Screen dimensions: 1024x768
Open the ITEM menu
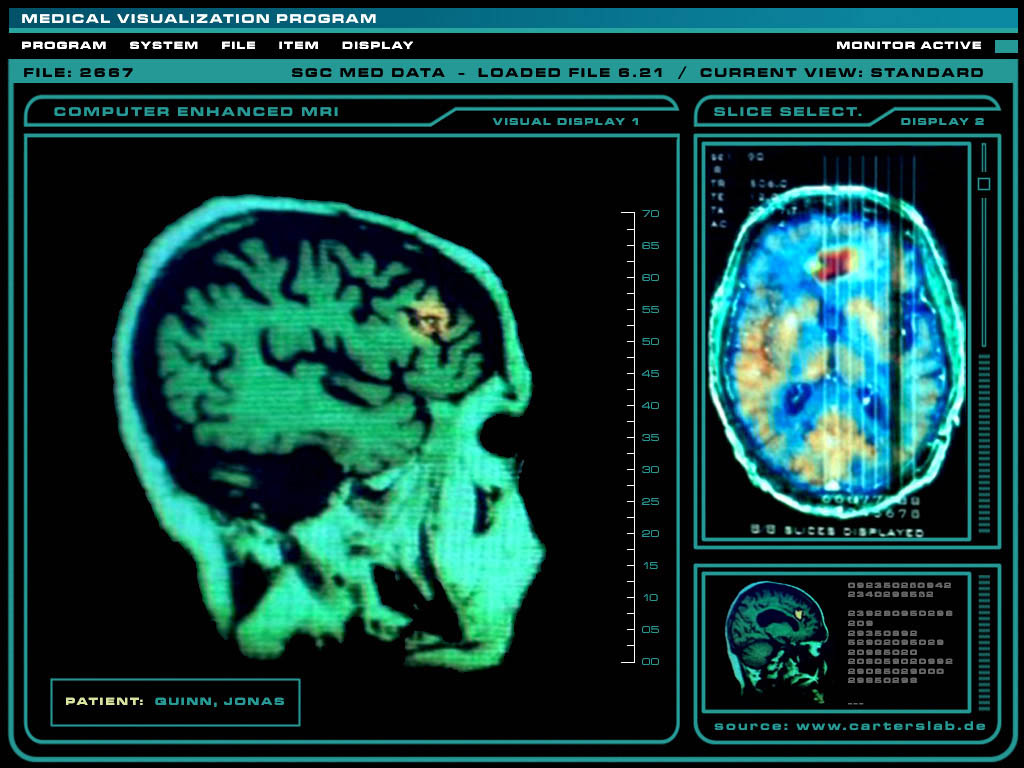coord(298,45)
